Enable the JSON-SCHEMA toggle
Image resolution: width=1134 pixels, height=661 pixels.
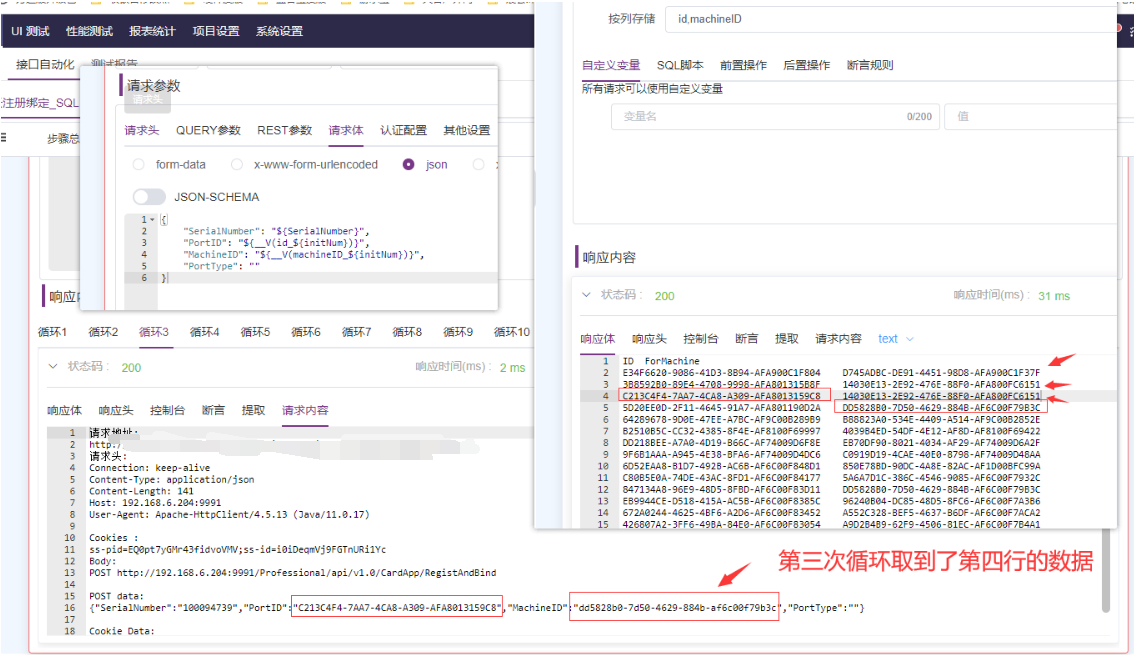click(x=147, y=196)
